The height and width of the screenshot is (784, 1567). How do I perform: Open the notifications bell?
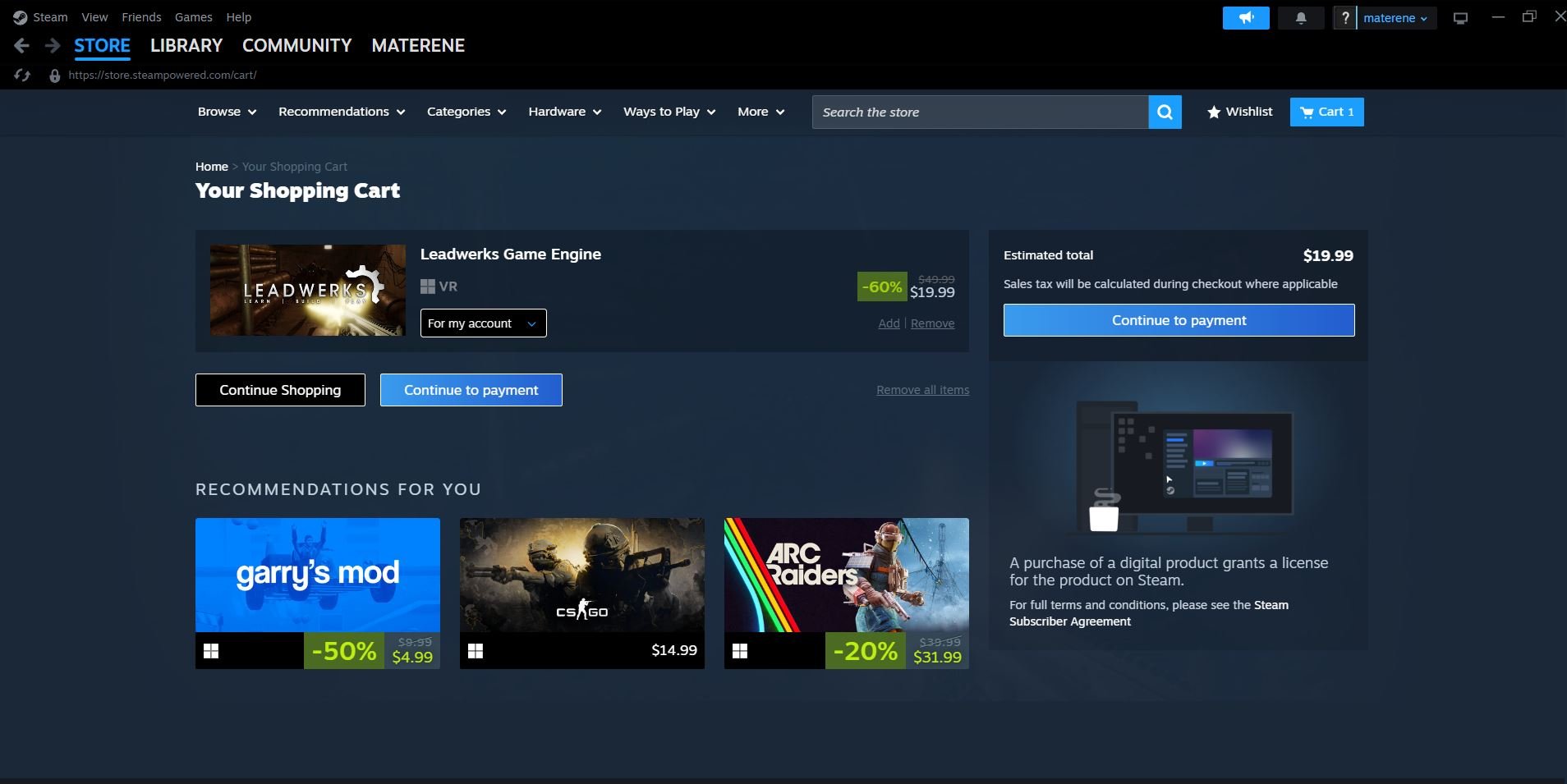[1300, 18]
